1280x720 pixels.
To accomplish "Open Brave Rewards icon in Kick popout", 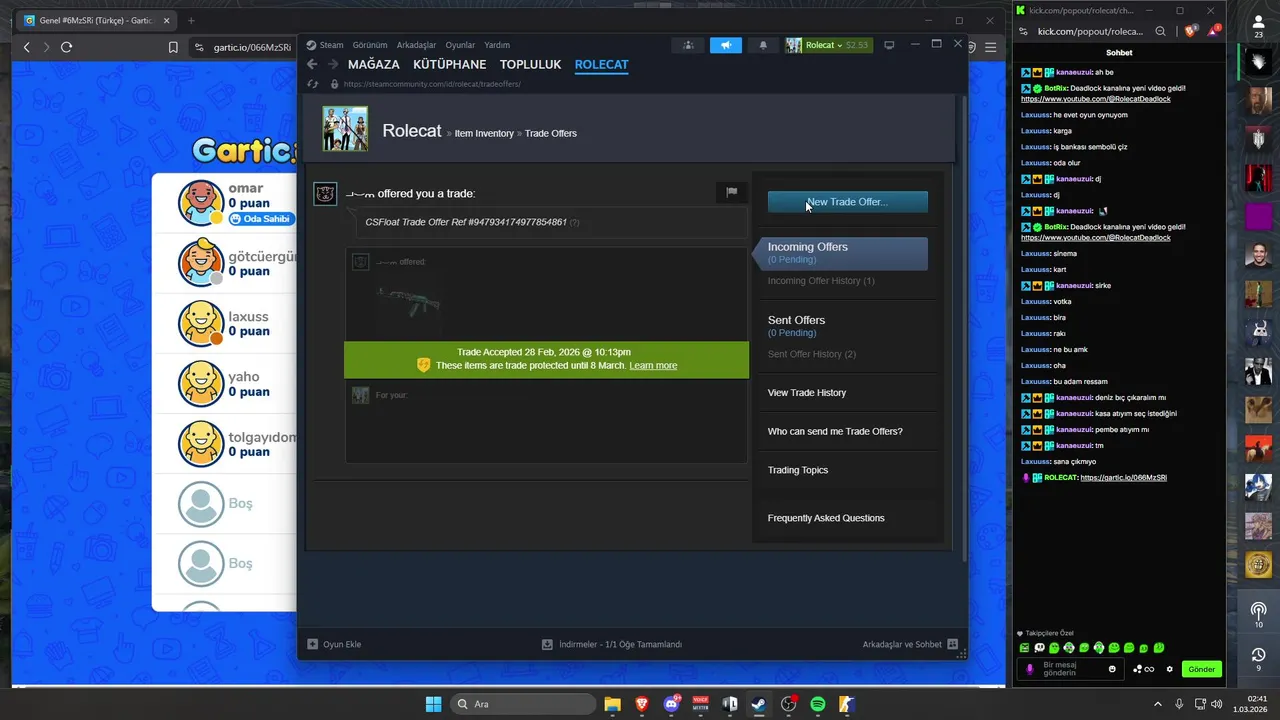I will pyautogui.click(x=1214, y=31).
